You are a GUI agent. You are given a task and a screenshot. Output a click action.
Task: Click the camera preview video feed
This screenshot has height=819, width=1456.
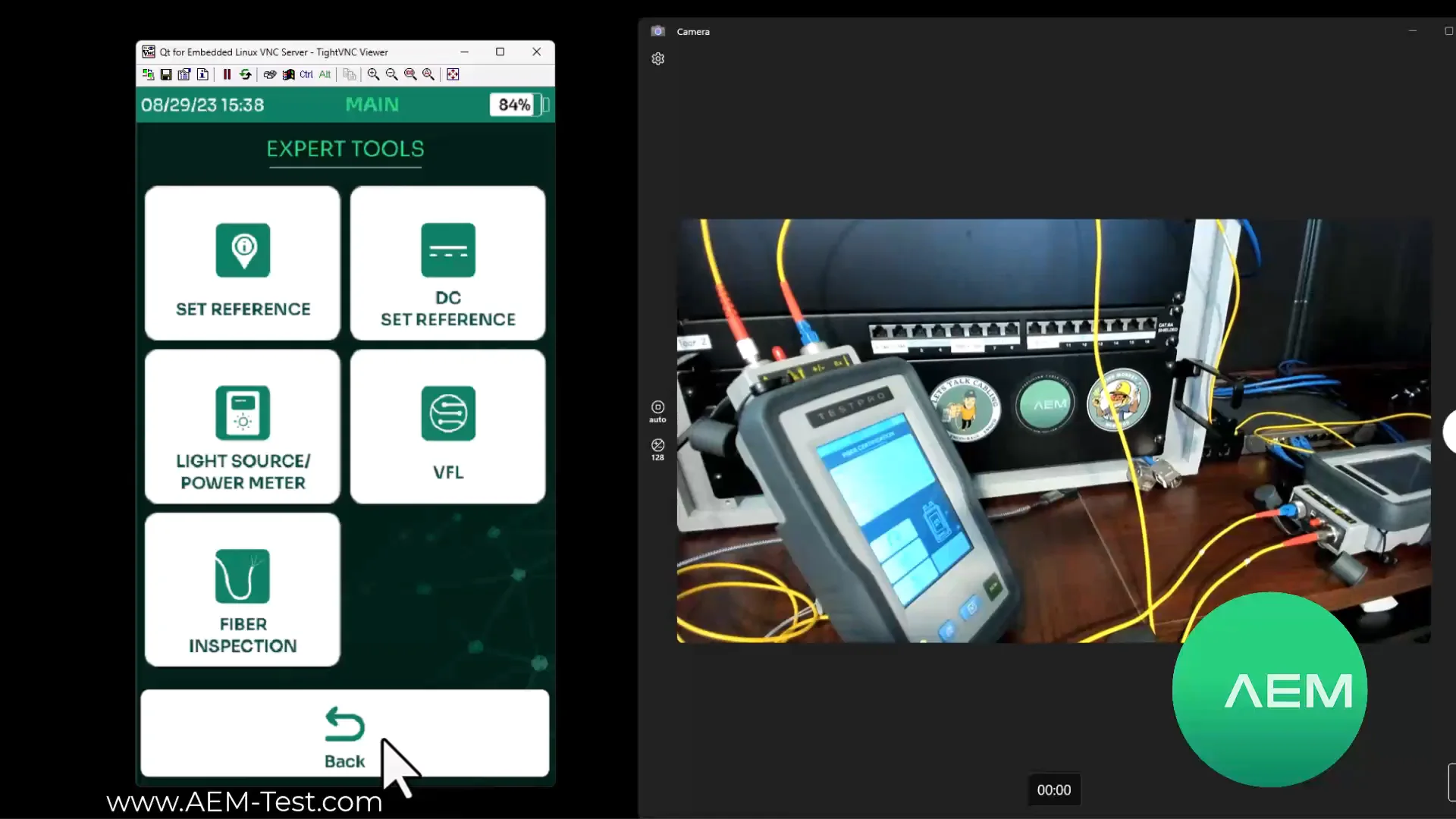(x=1053, y=431)
